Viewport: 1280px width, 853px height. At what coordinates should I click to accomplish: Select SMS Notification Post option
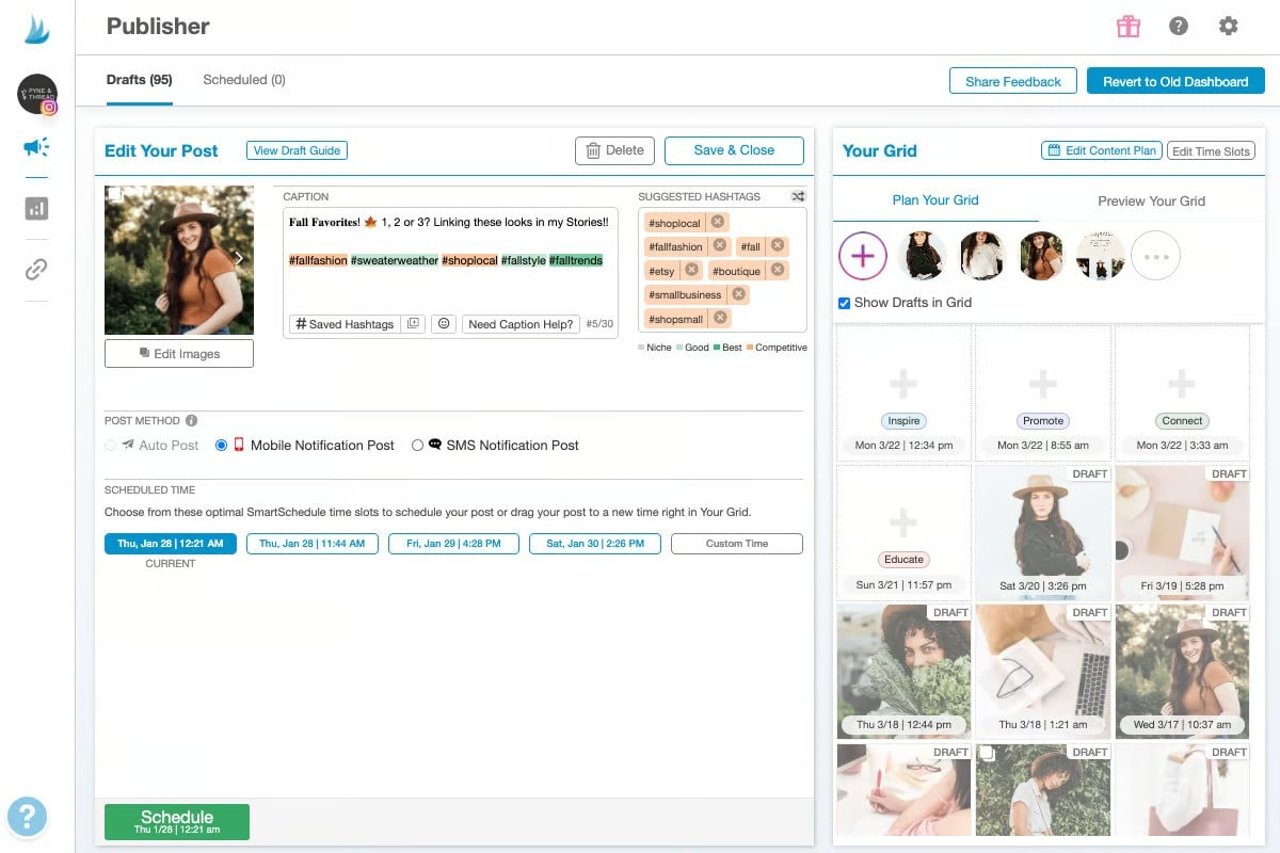[418, 445]
